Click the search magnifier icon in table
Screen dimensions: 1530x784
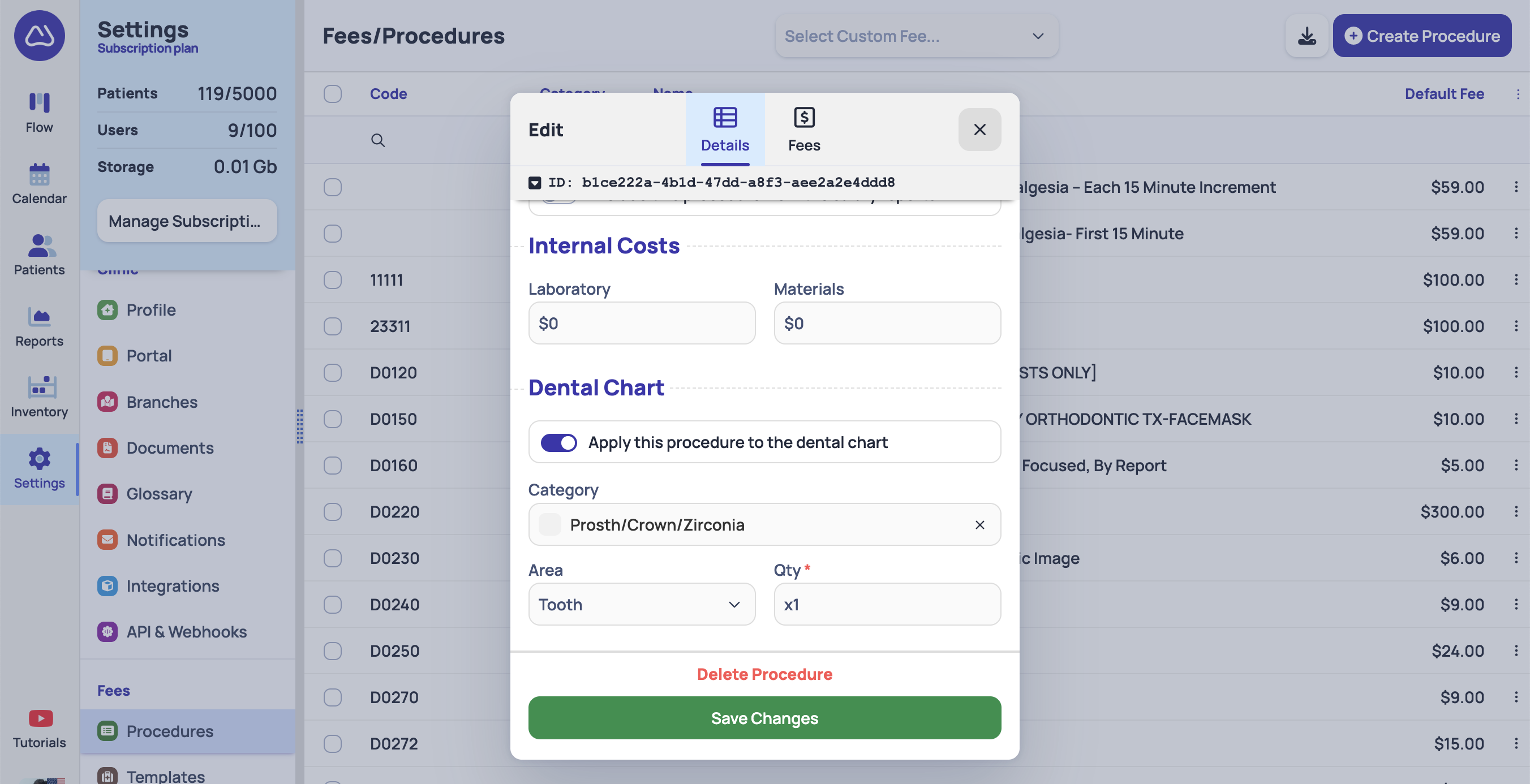[x=378, y=140]
